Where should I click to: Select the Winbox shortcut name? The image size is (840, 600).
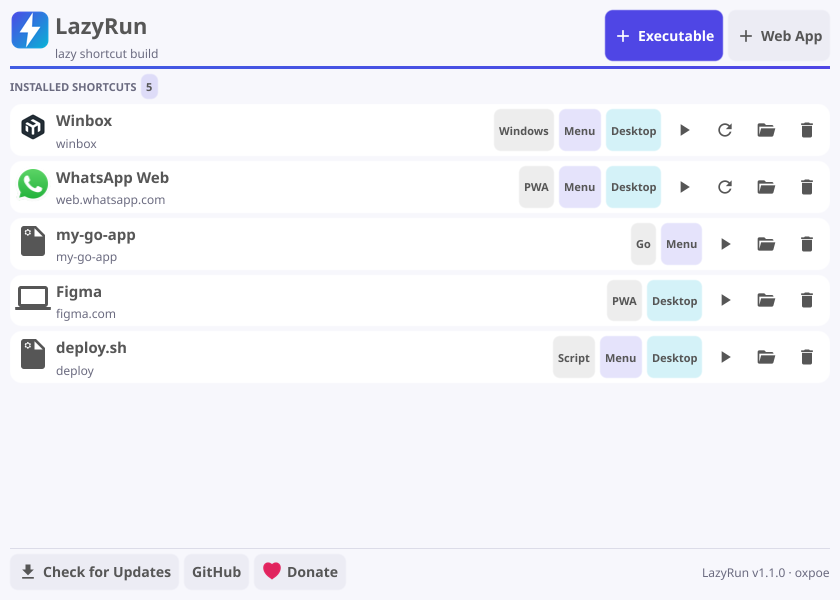(84, 121)
